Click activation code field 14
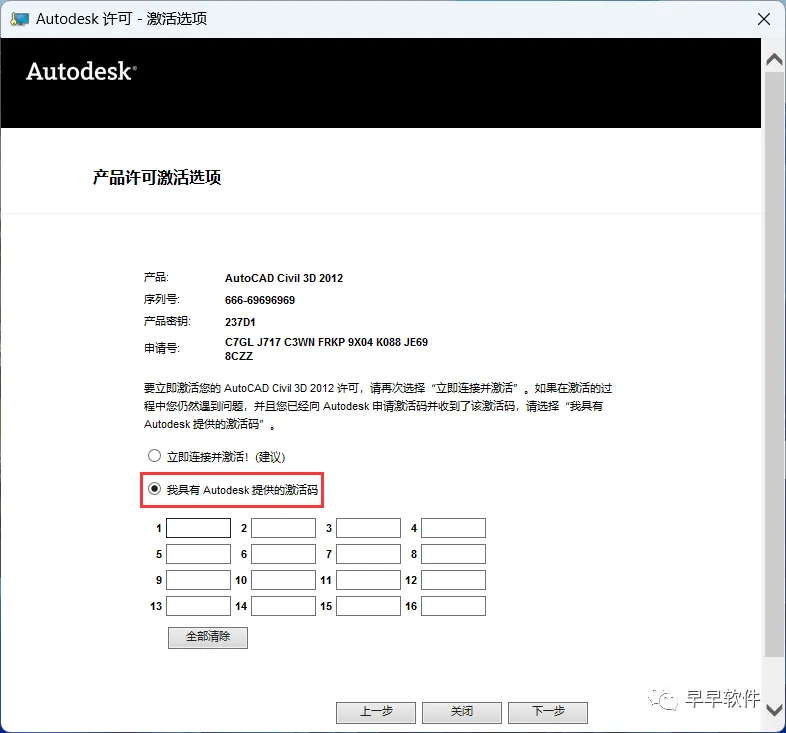The height and width of the screenshot is (733, 786). (x=283, y=606)
